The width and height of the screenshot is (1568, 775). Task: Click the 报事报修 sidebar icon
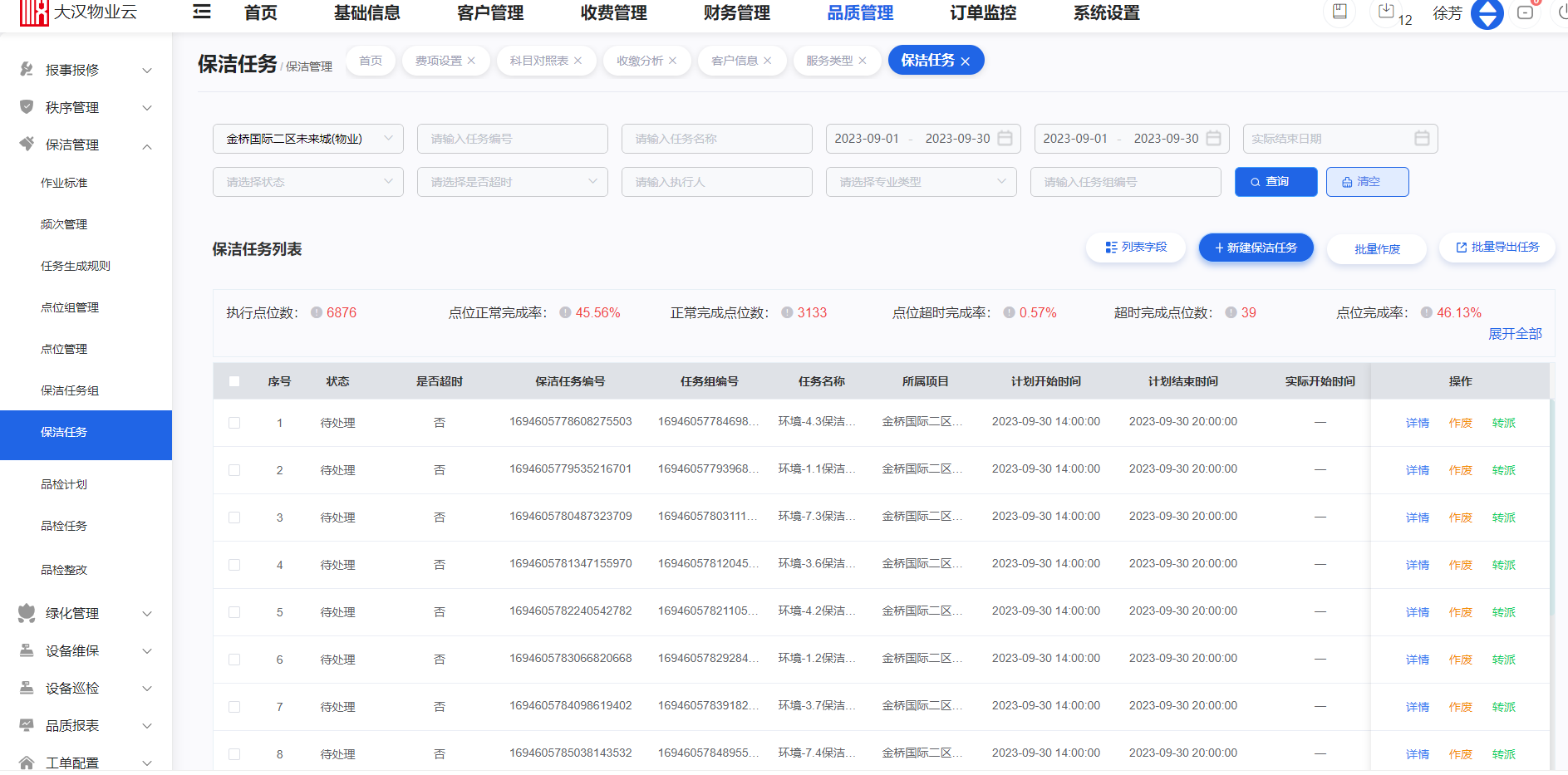tap(27, 70)
